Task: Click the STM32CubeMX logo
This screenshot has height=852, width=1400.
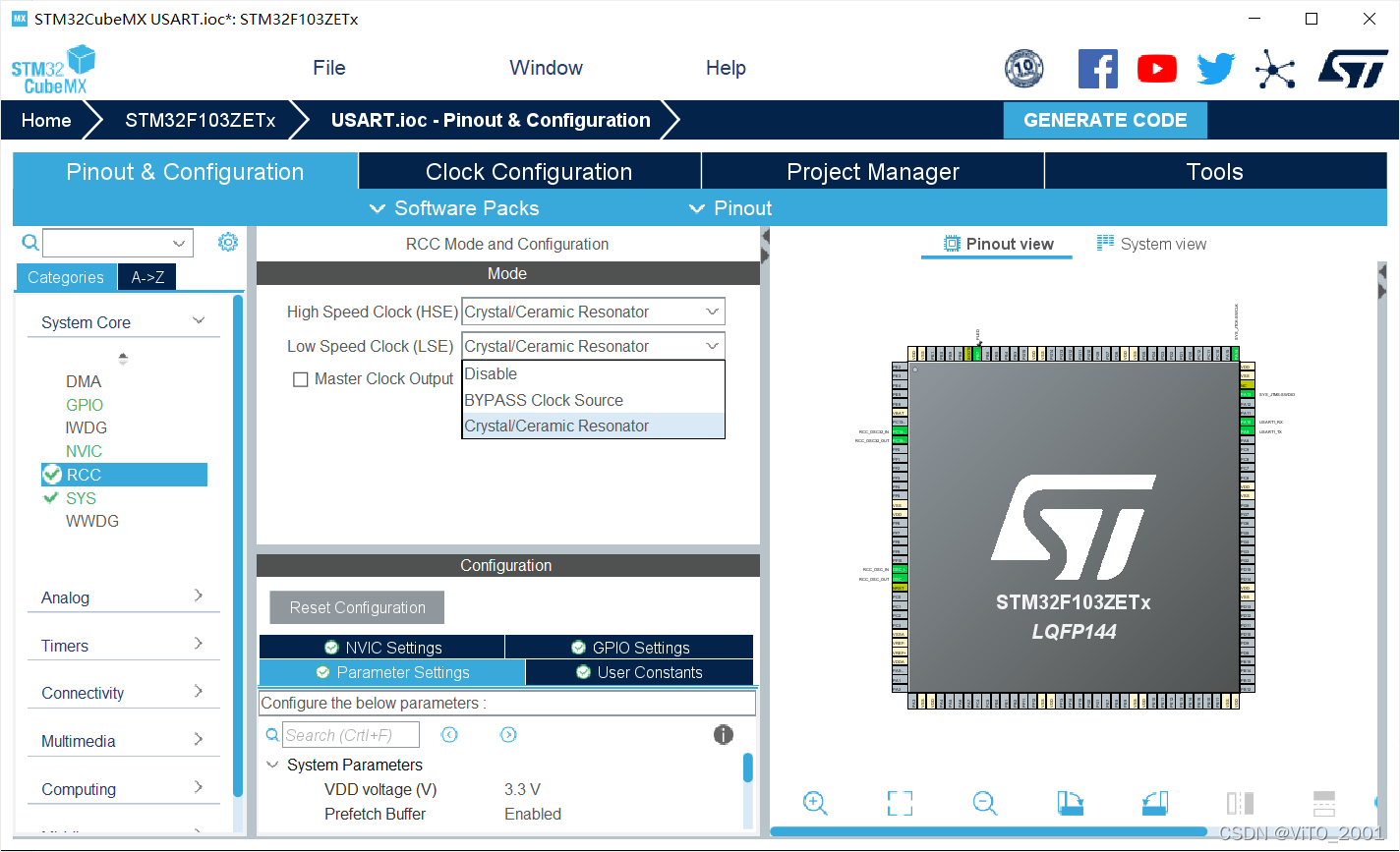Action: coord(53,70)
